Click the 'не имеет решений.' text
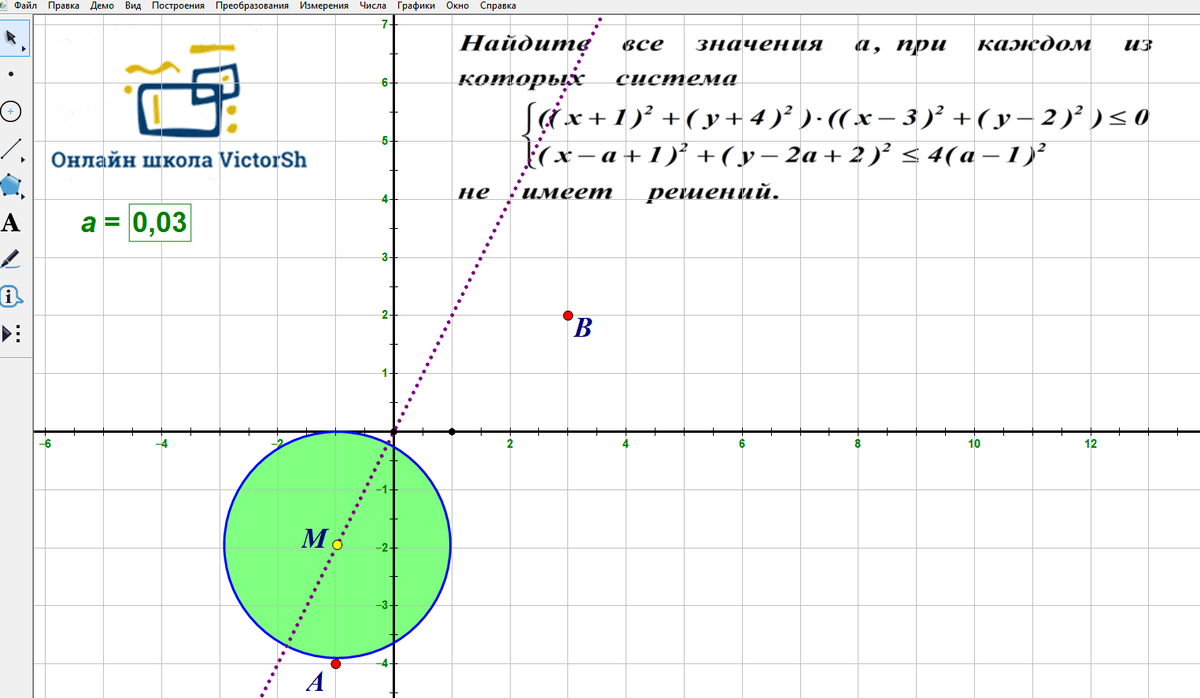 tap(617, 193)
